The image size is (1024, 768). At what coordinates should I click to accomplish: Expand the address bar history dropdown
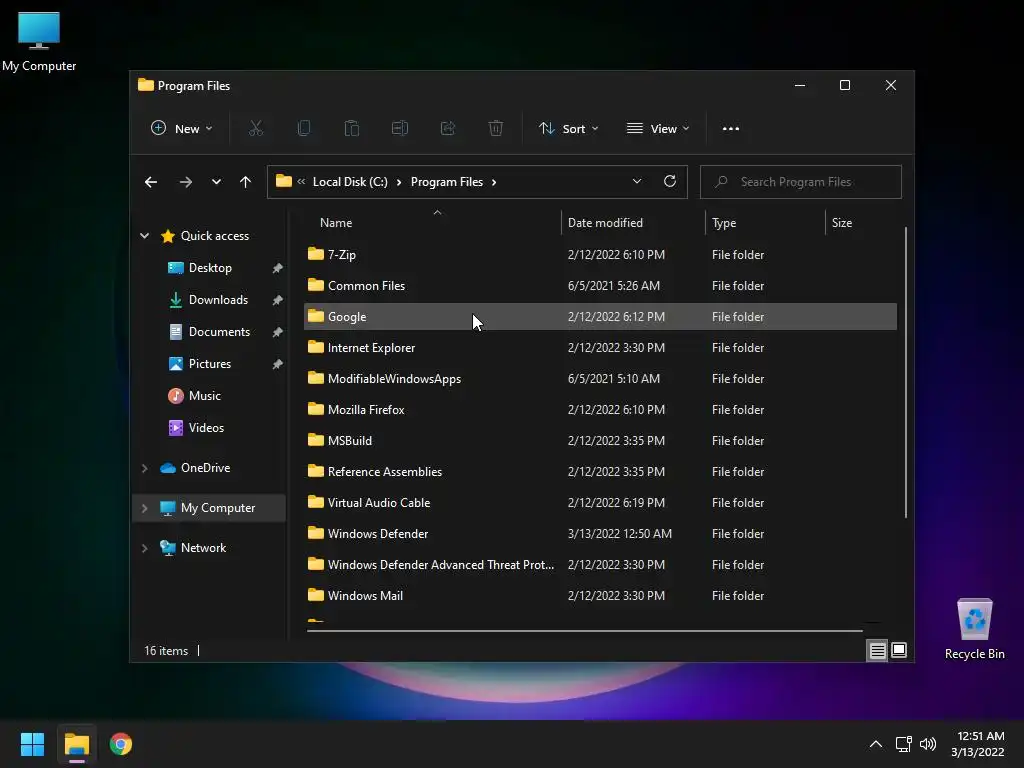tap(637, 182)
